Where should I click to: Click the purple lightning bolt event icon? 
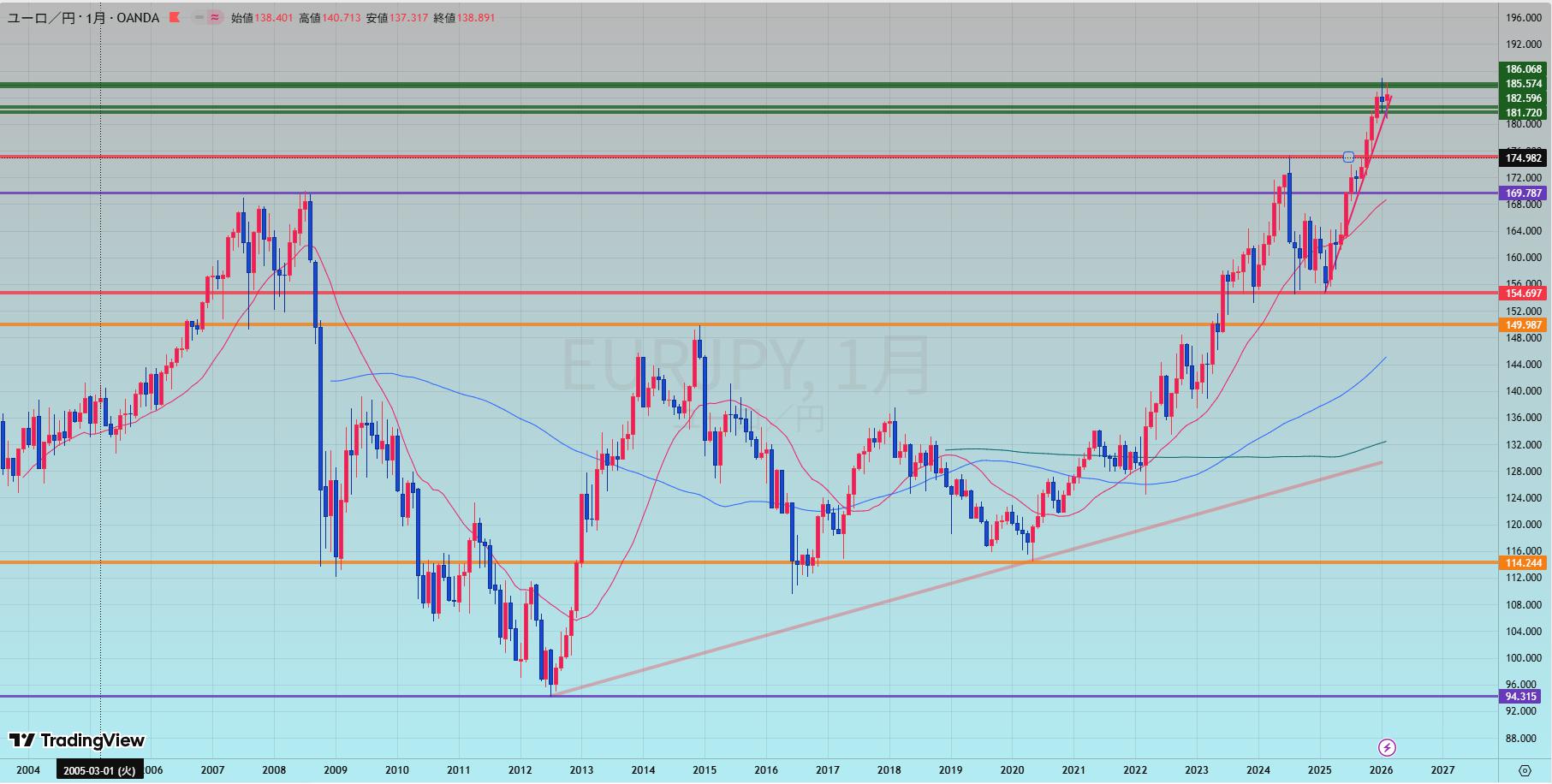1387,747
